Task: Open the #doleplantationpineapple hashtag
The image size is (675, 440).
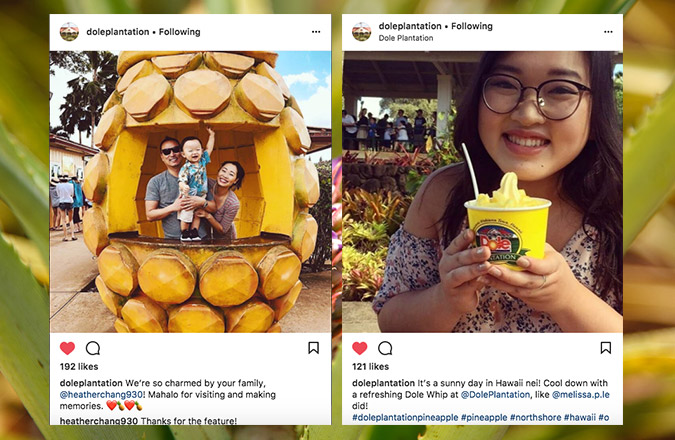Action: pyautogui.click(x=405, y=418)
